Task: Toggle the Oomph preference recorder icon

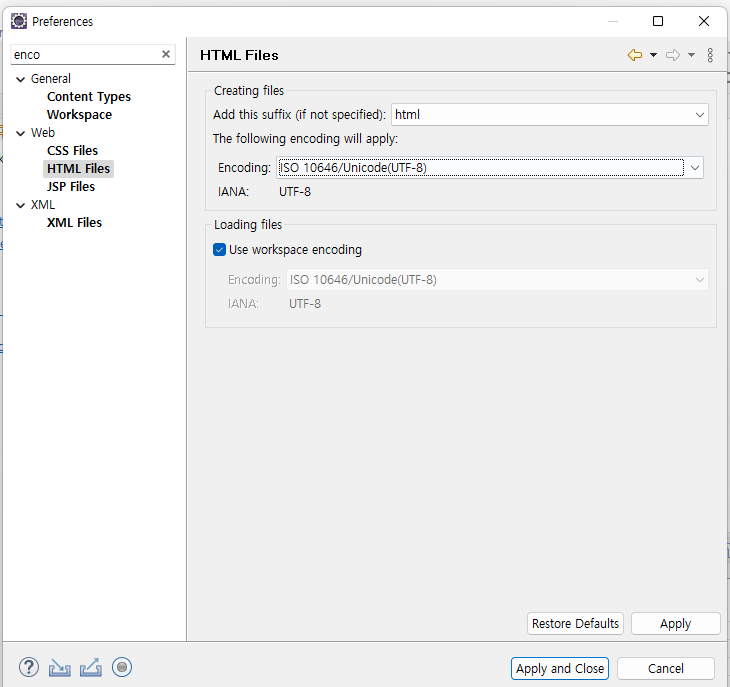Action: [x=122, y=667]
